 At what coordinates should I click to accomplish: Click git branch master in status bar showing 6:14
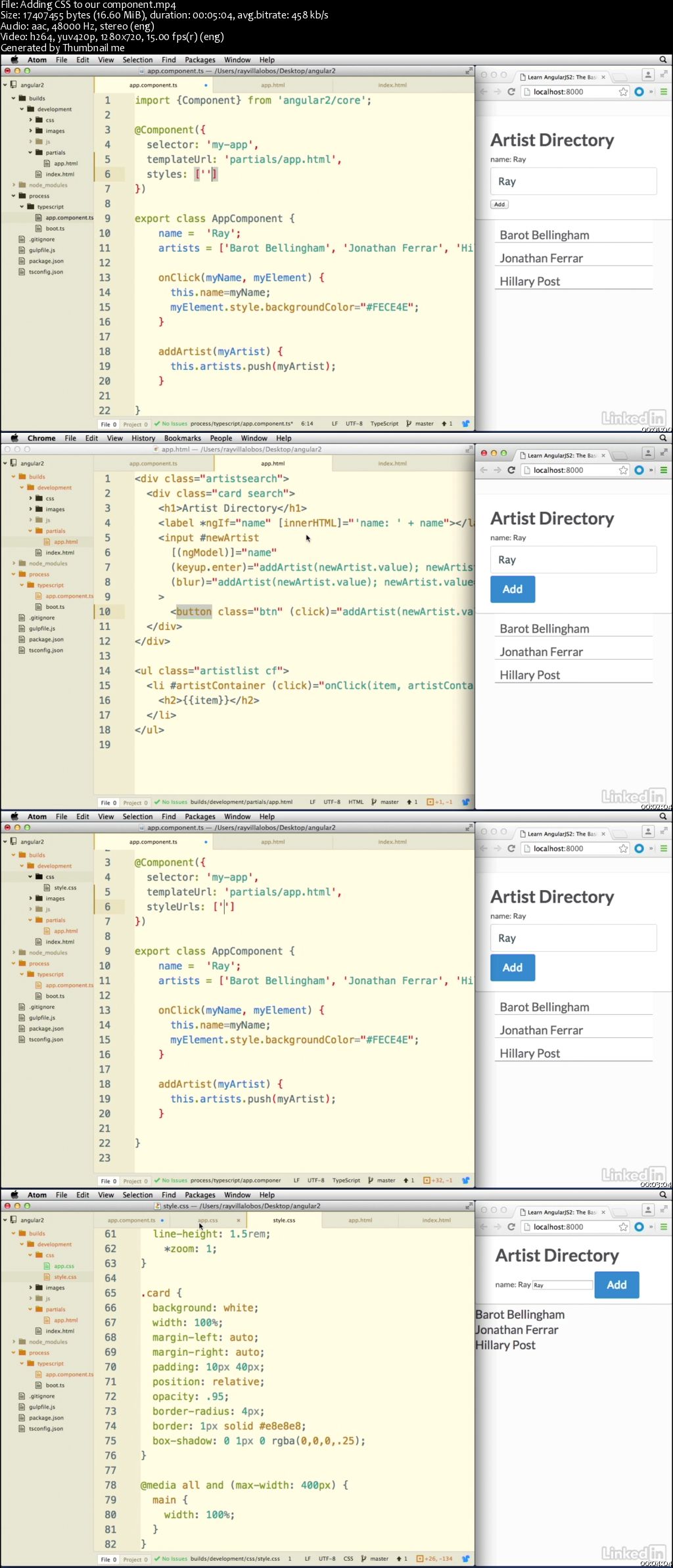[420, 424]
